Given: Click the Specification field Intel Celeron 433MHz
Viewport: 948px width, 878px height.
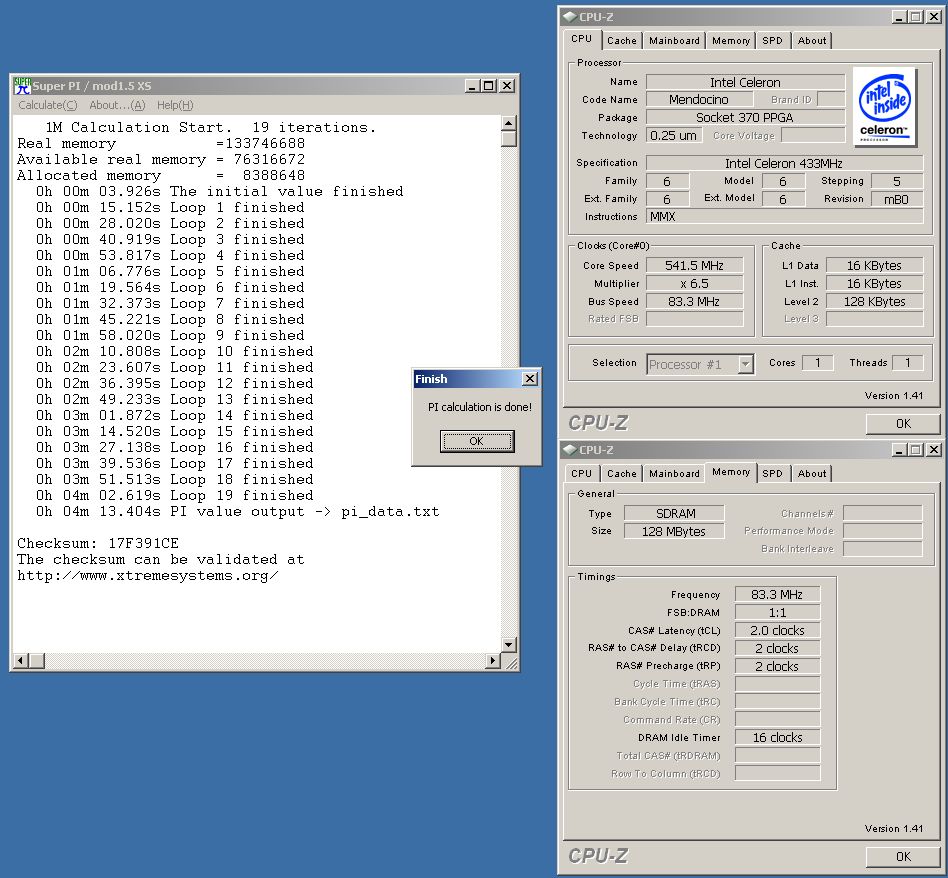Looking at the screenshot, I should [x=784, y=163].
